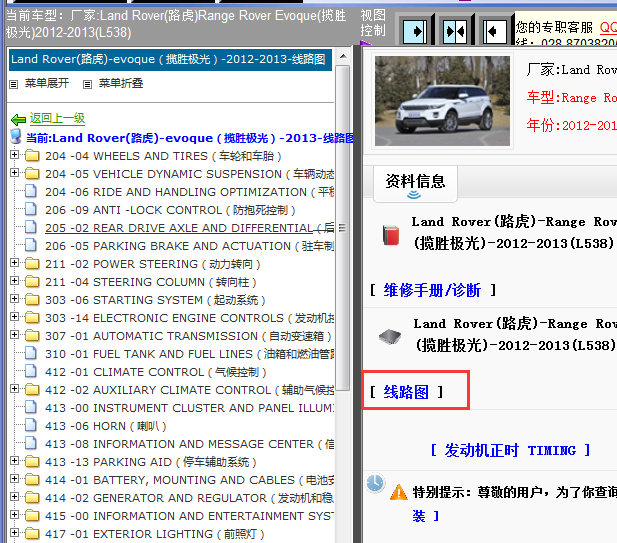Open the 资料信息 tab

click(x=415, y=184)
